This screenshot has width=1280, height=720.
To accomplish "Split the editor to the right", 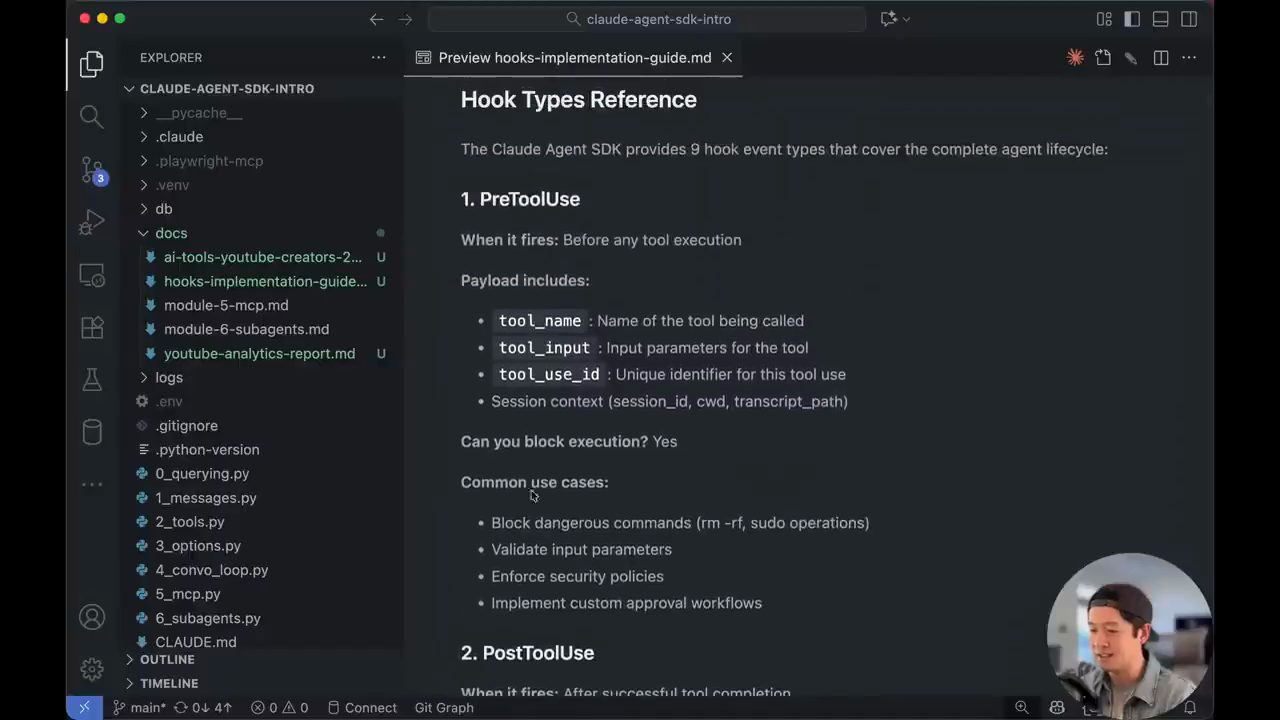I will (1161, 58).
